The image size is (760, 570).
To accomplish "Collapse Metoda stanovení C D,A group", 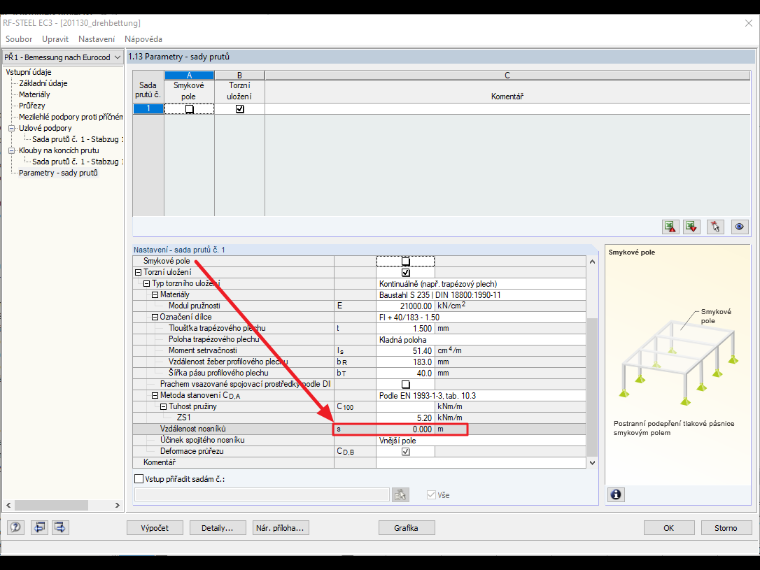I will tap(155, 396).
